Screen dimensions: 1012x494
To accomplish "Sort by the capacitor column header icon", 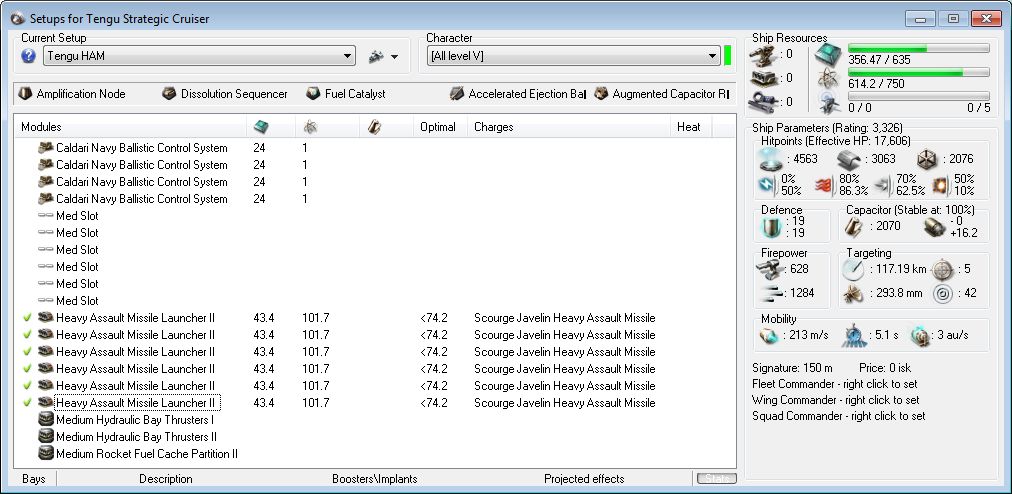I will click(374, 127).
